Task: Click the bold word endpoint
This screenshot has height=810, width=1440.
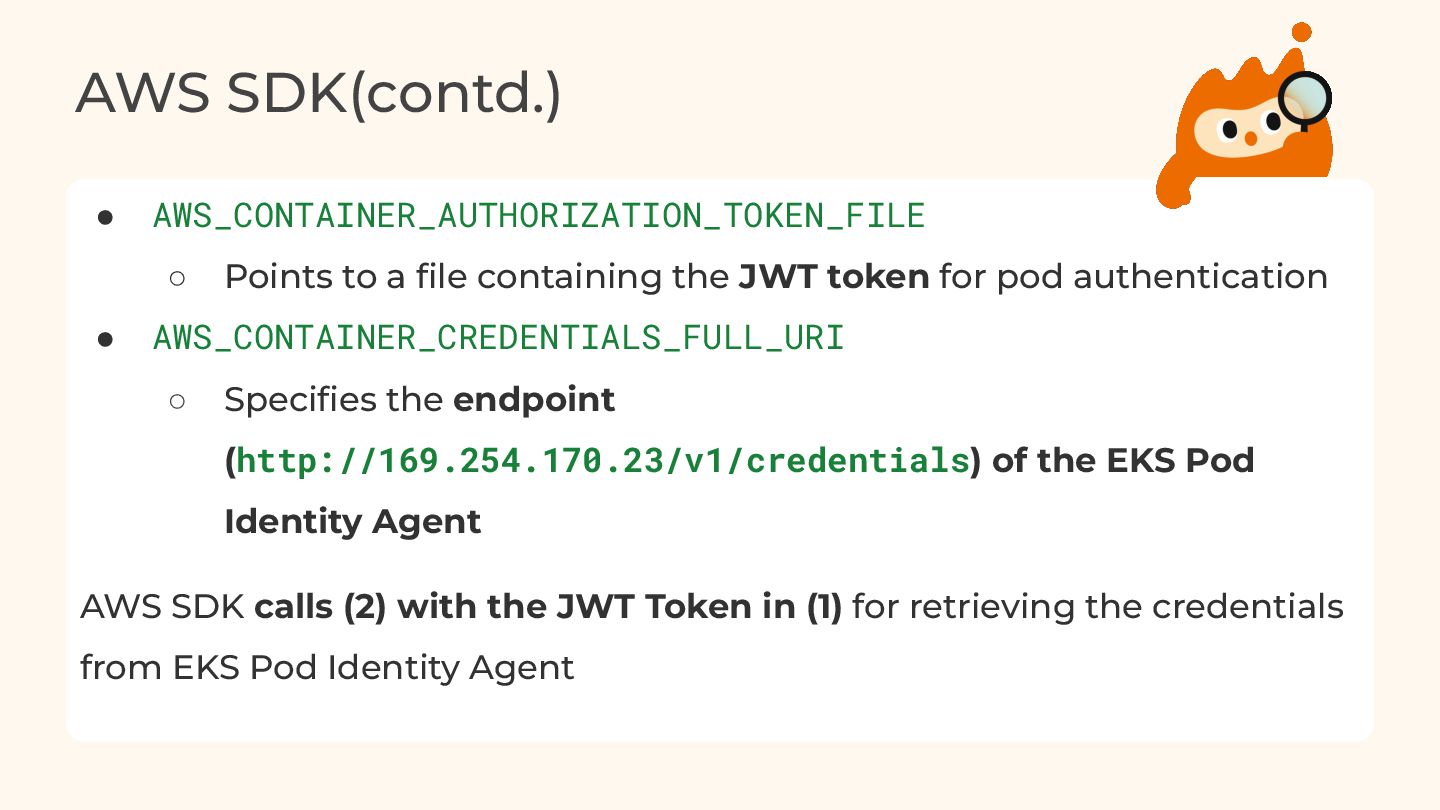Action: pos(534,400)
